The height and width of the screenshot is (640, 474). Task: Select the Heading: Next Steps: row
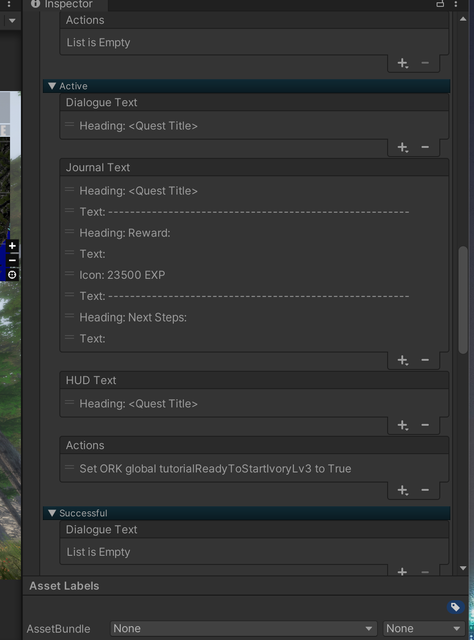click(x=254, y=317)
